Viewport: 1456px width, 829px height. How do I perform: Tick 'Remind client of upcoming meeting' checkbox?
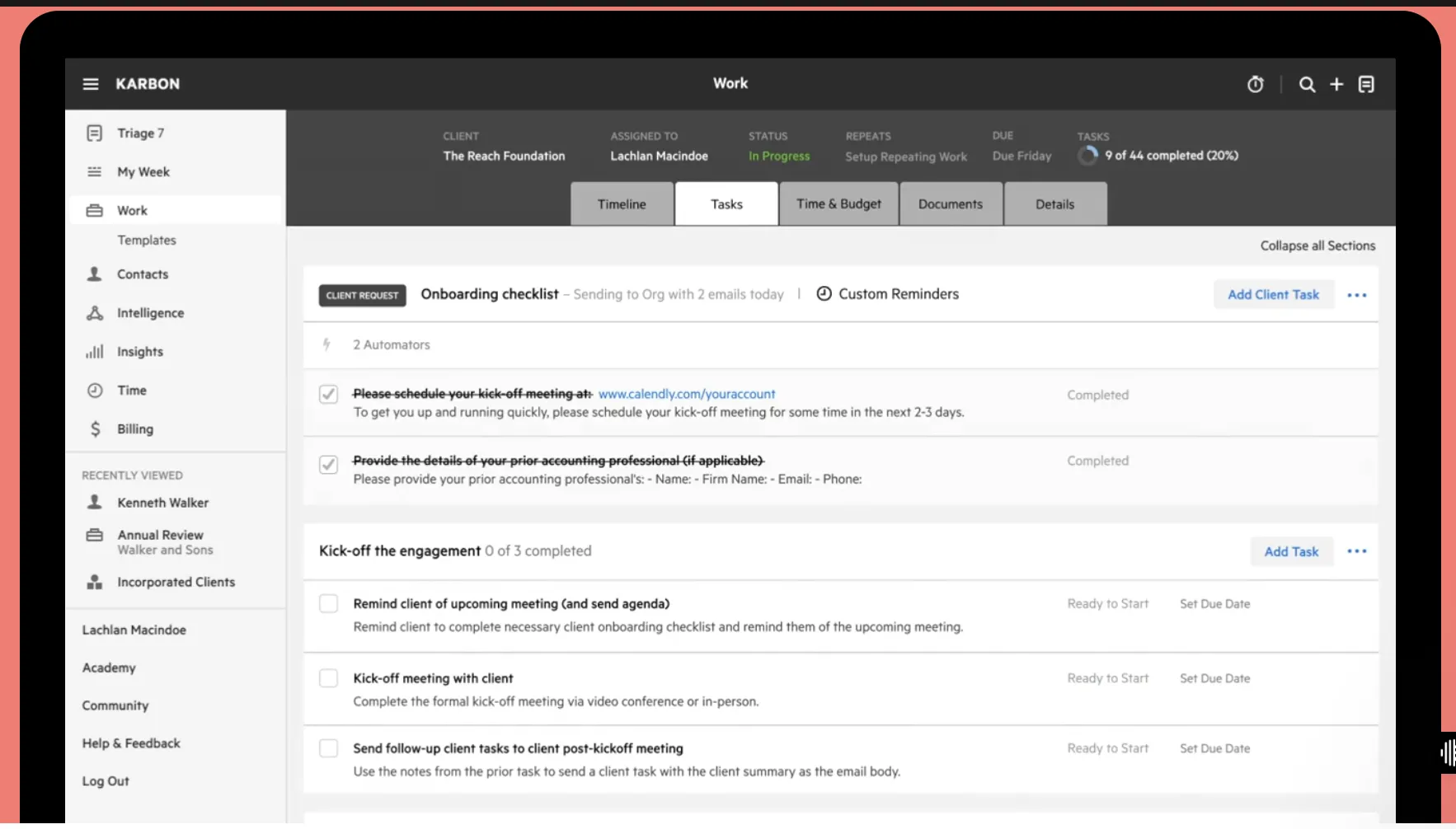tap(328, 604)
